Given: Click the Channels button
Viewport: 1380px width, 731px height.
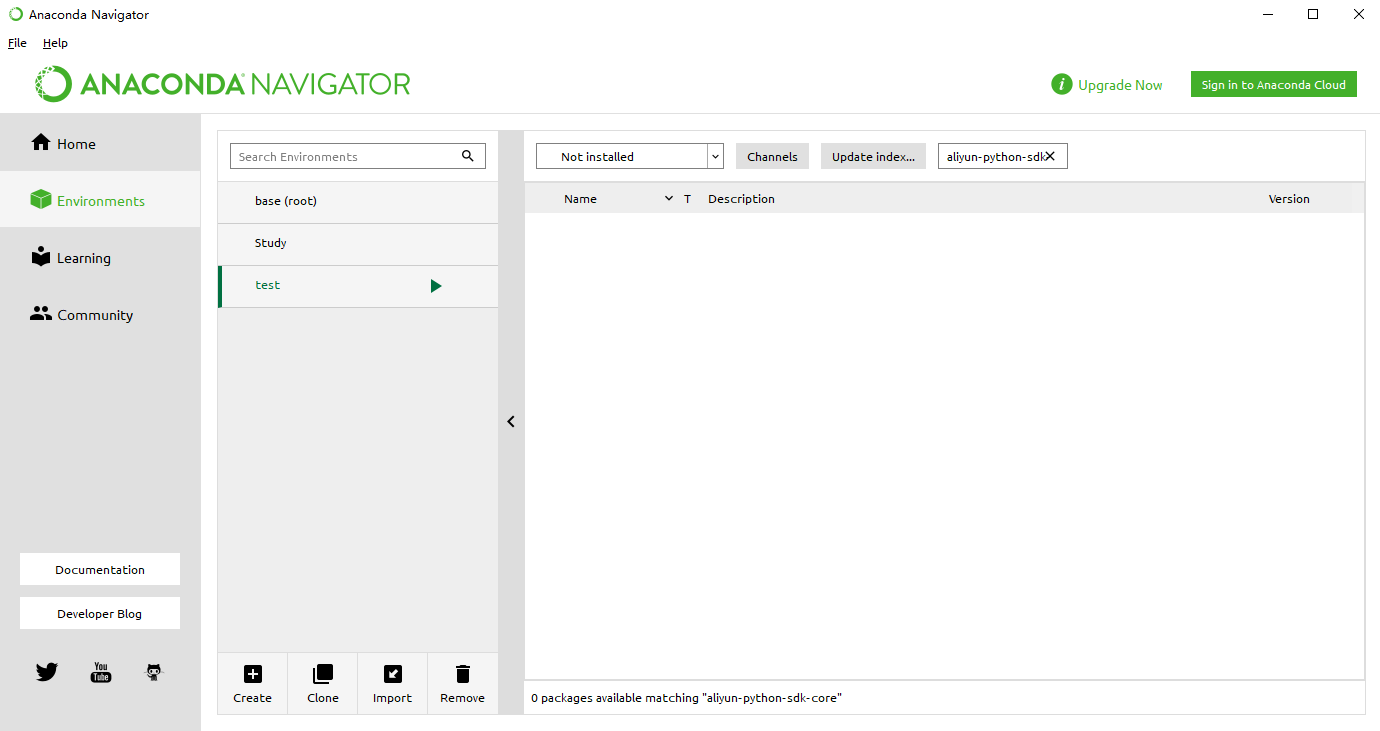Looking at the screenshot, I should point(772,156).
